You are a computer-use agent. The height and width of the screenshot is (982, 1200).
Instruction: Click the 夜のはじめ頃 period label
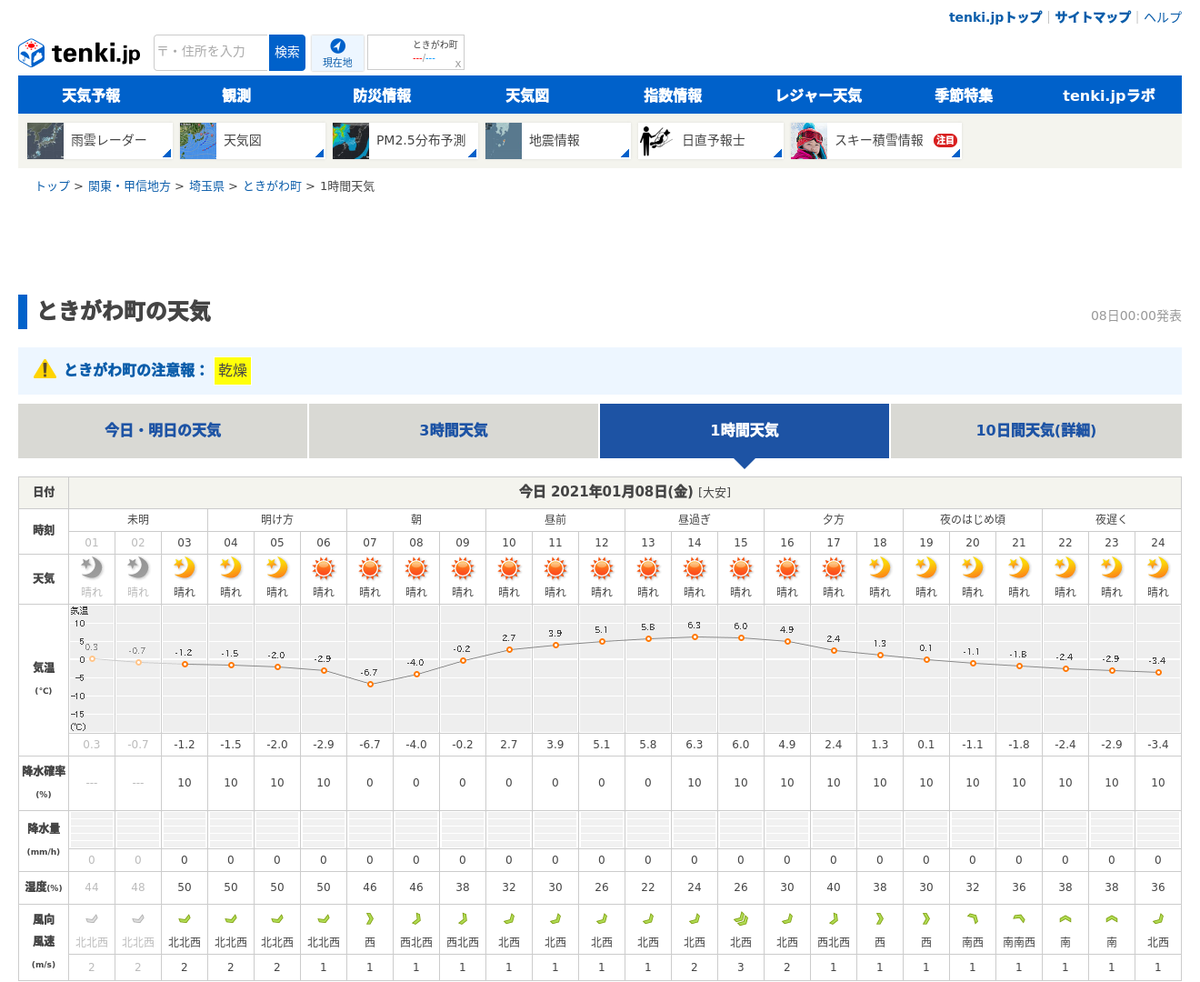pyautogui.click(x=972, y=520)
